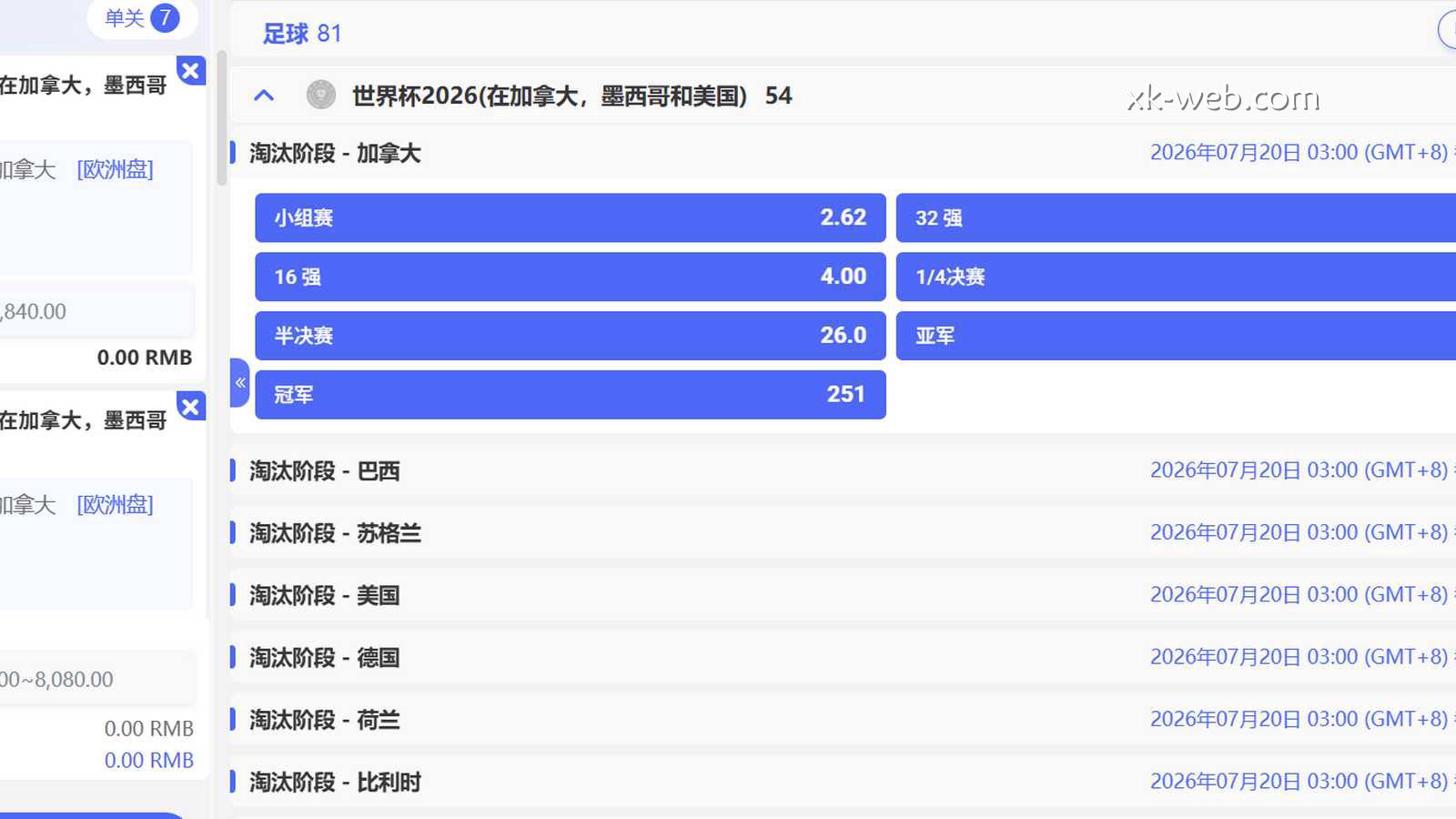The width and height of the screenshot is (1456, 819).
Task: Switch to the 足球 81 tab
Action: pos(300,33)
